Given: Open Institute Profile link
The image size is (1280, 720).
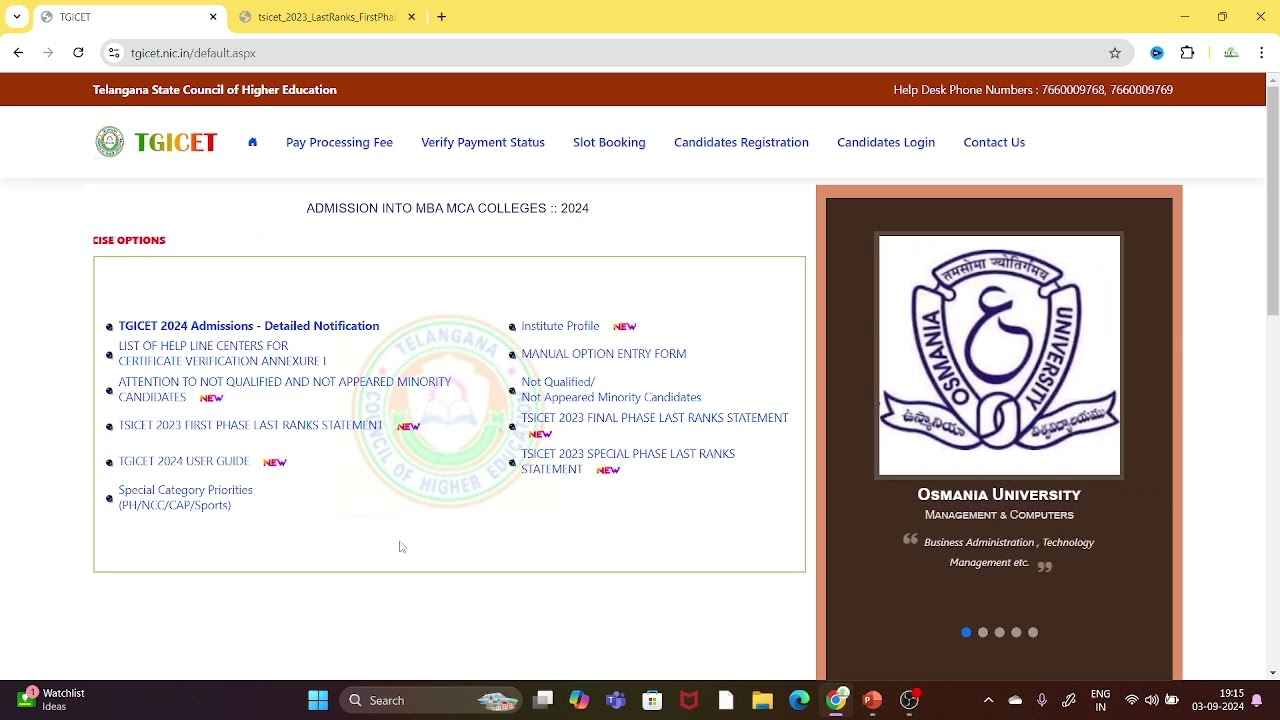Looking at the screenshot, I should tap(560, 326).
